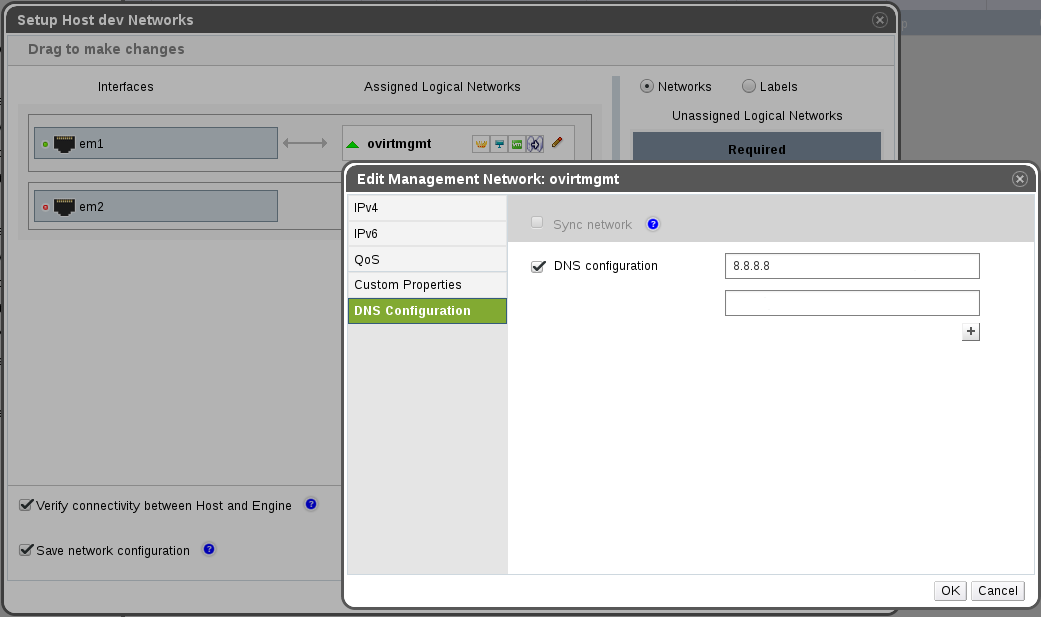Click the help icon beside Sync network
Image resolution: width=1041 pixels, height=617 pixels.
(652, 224)
